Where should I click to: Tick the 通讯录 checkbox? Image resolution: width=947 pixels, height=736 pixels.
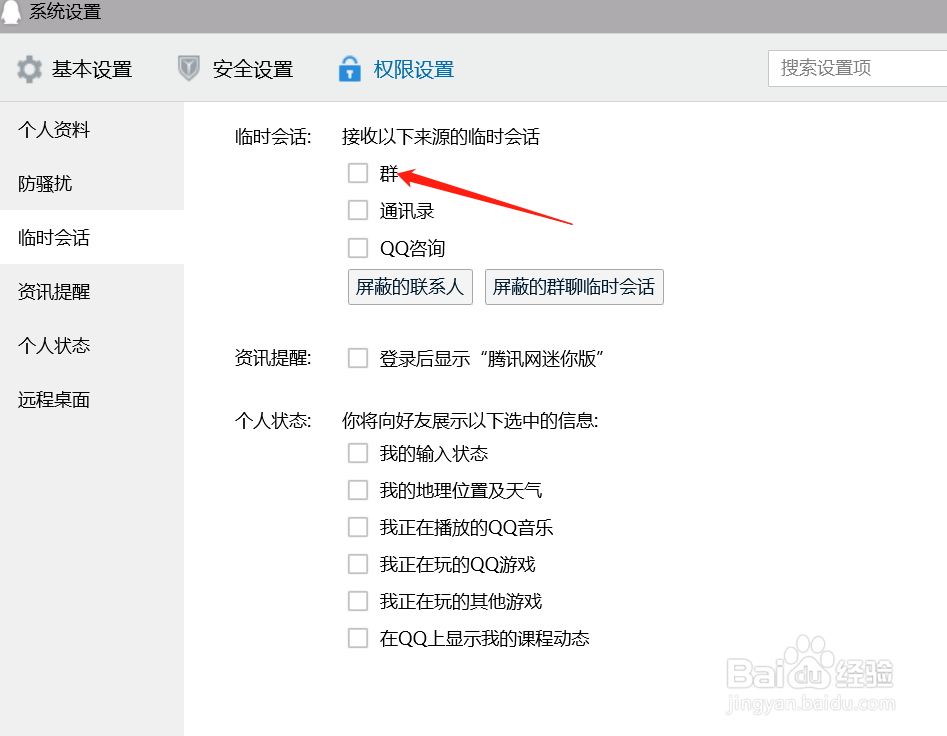click(358, 210)
